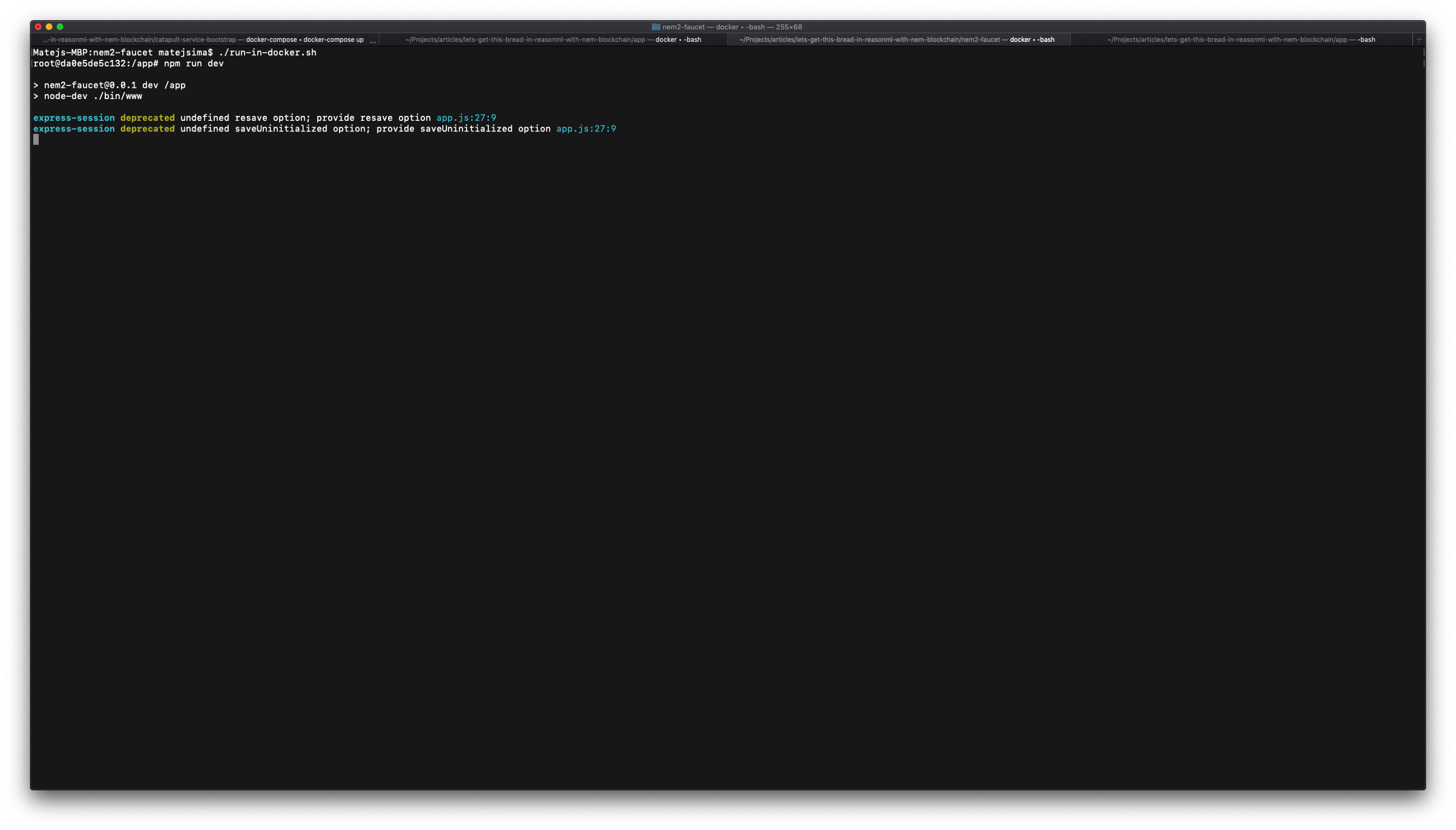
Task: Click the mark bracket right of first prompt line
Action: point(1424,53)
